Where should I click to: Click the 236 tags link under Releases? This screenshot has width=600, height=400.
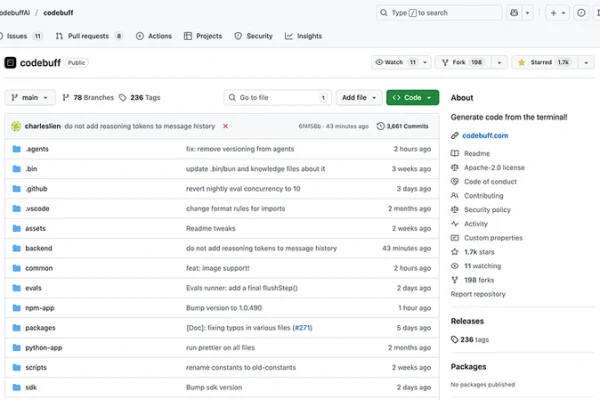click(x=470, y=340)
